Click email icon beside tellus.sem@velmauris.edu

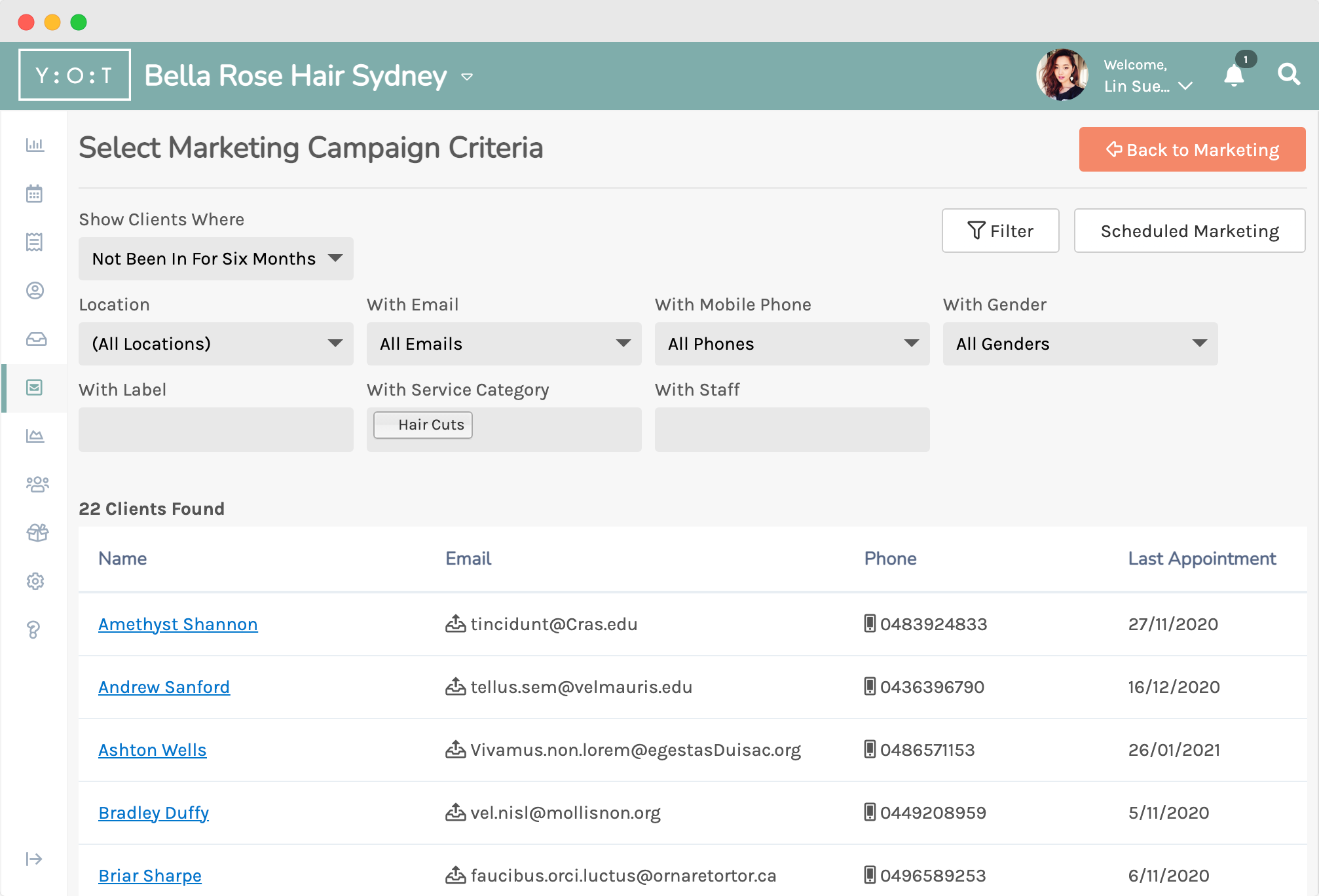click(455, 686)
